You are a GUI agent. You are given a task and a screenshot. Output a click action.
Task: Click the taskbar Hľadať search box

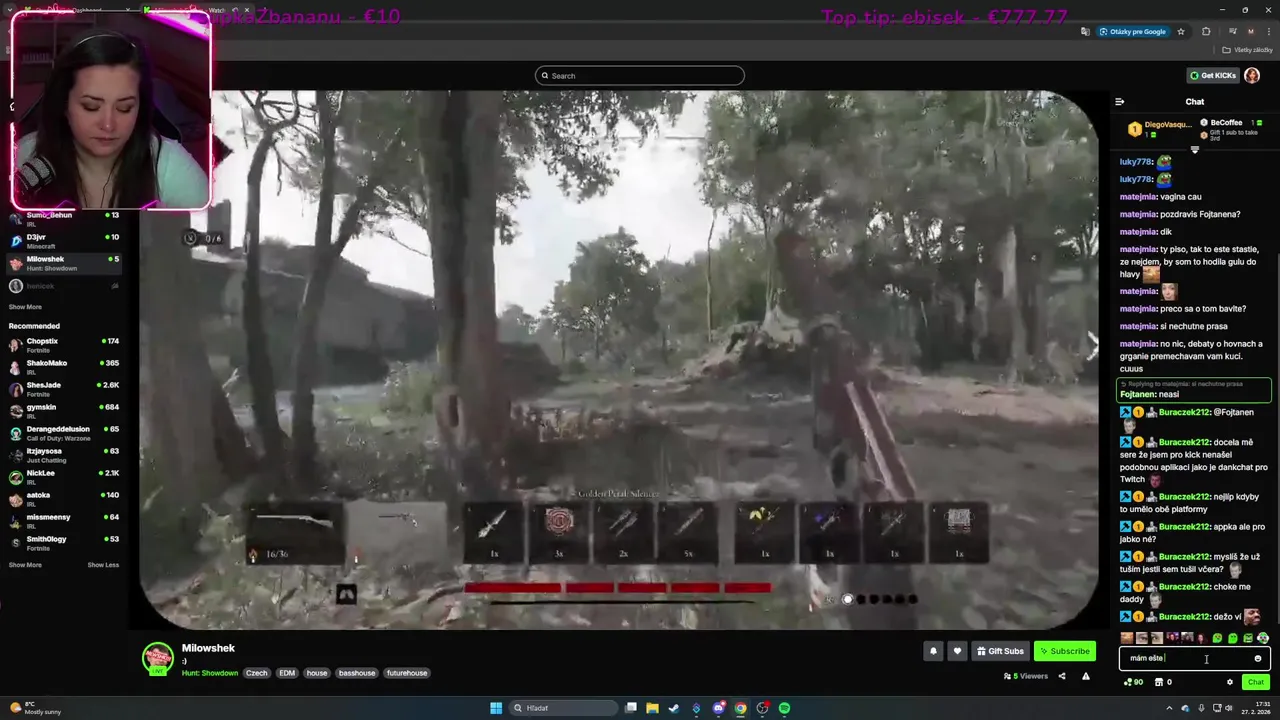[x=563, y=708]
